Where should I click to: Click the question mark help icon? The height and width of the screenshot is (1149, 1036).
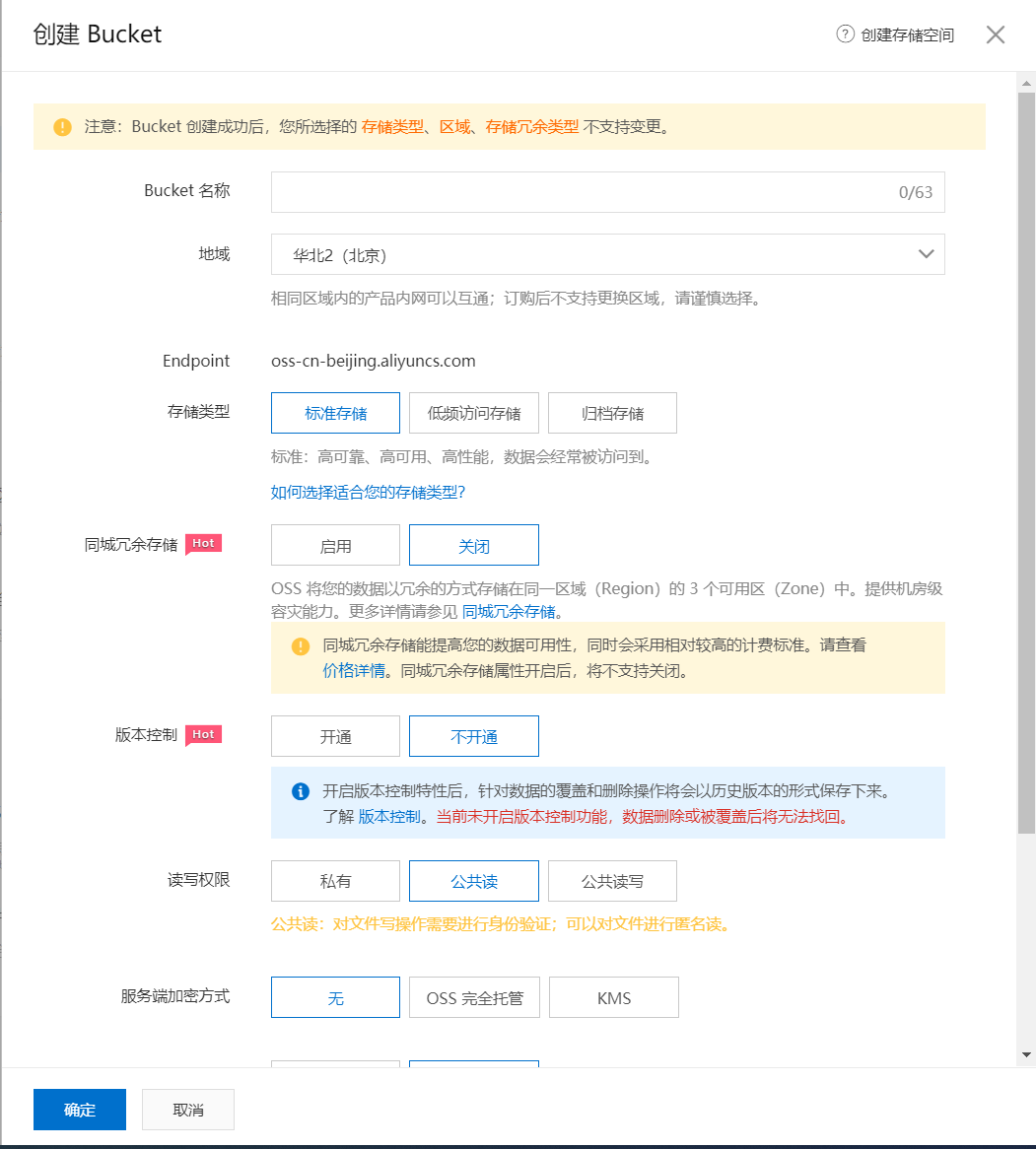click(x=845, y=34)
